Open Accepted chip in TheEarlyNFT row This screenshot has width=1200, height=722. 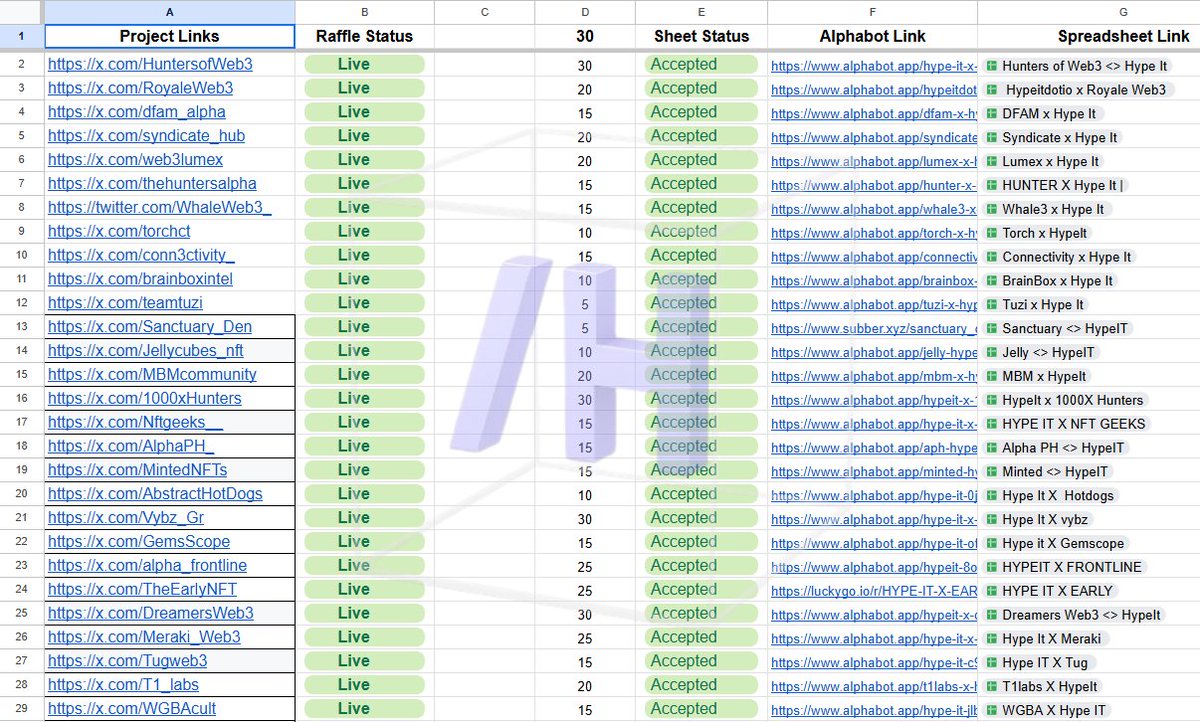(701, 589)
